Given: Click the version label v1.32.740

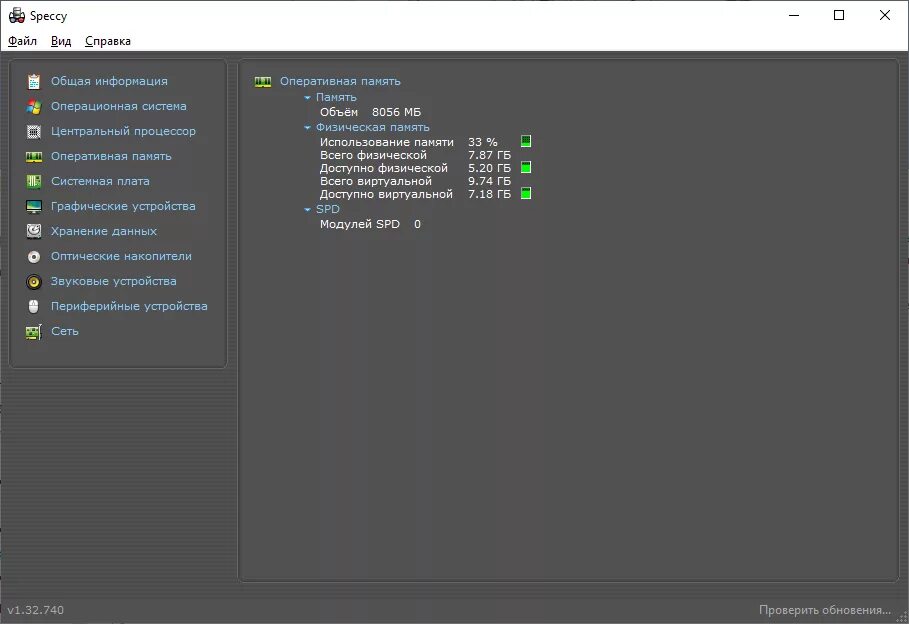Looking at the screenshot, I should point(35,610).
